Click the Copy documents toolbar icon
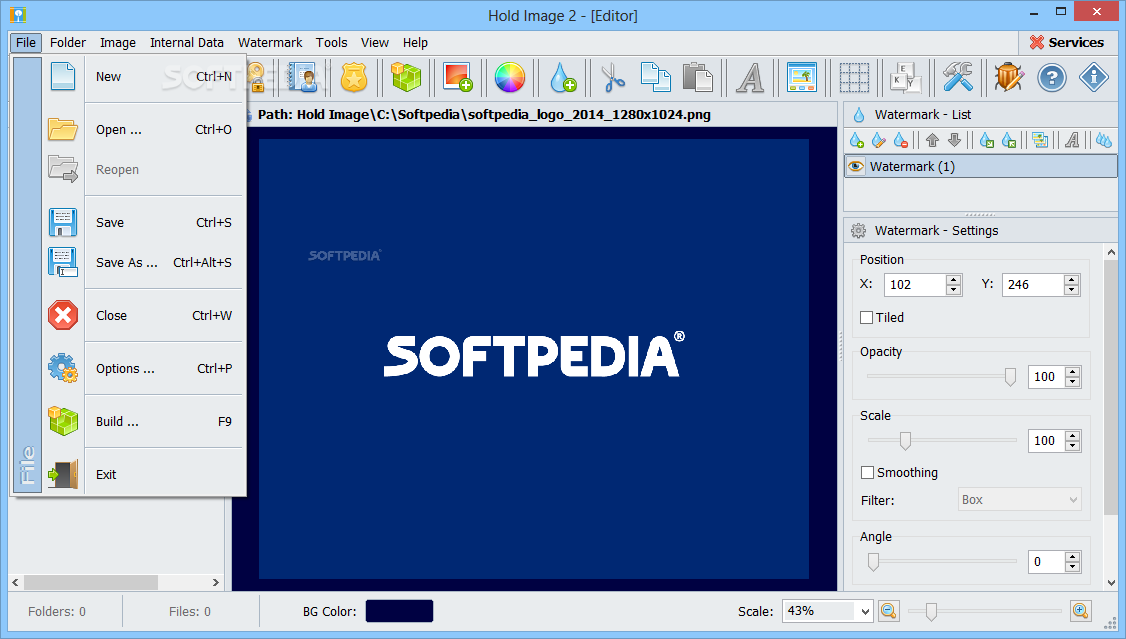The width and height of the screenshot is (1126, 639). (x=655, y=77)
